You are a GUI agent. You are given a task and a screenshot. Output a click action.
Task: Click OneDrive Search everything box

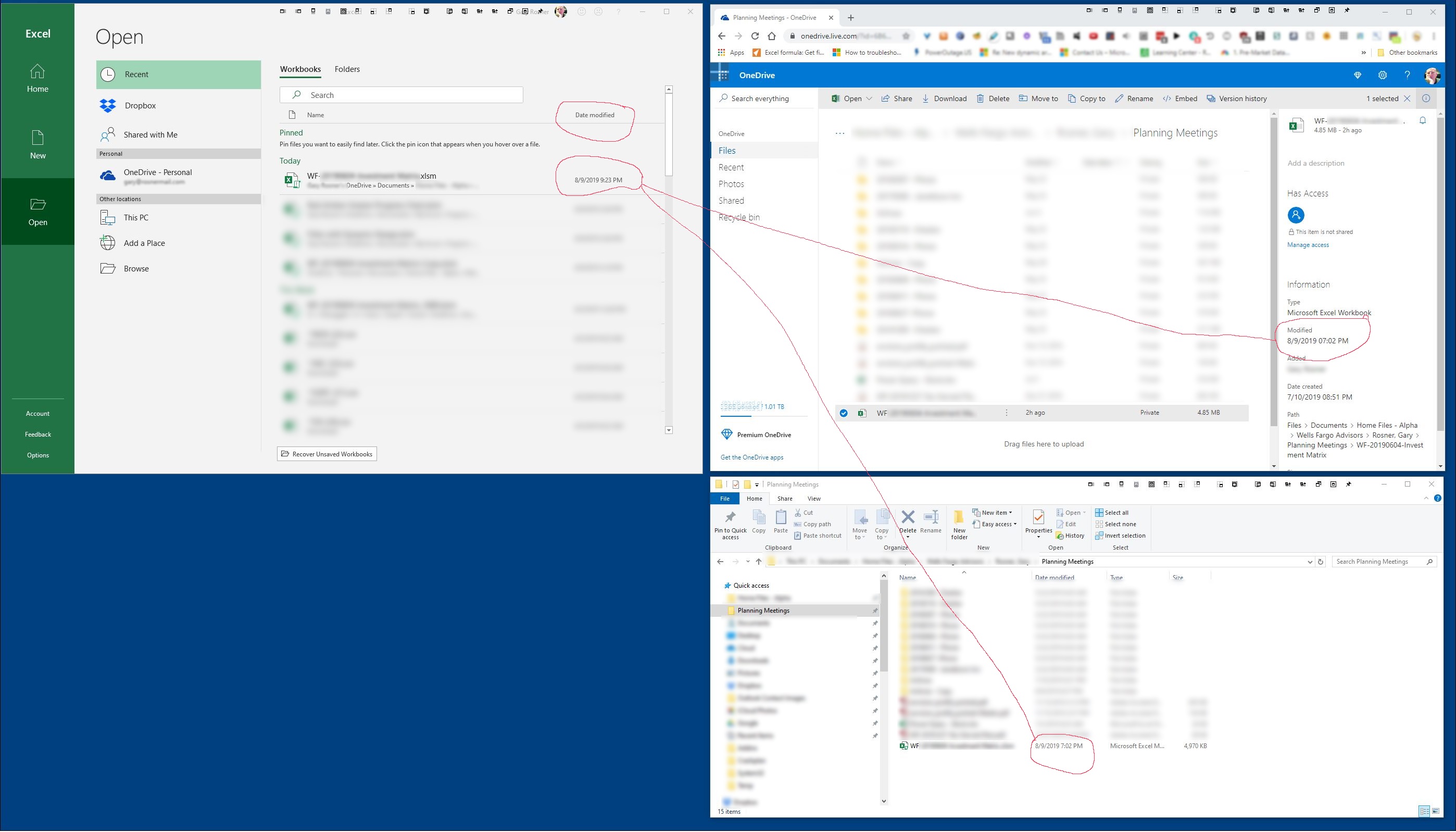[765, 99]
